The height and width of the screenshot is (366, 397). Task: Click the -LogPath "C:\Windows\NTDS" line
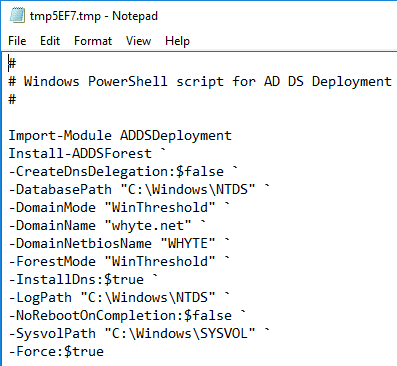[119, 297]
